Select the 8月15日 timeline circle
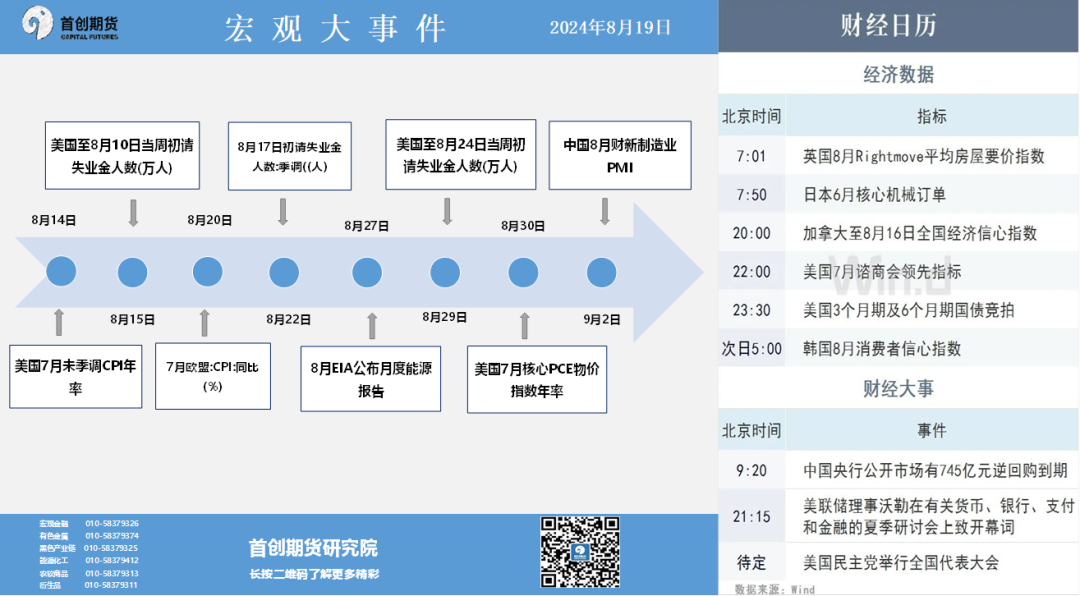 132,272
